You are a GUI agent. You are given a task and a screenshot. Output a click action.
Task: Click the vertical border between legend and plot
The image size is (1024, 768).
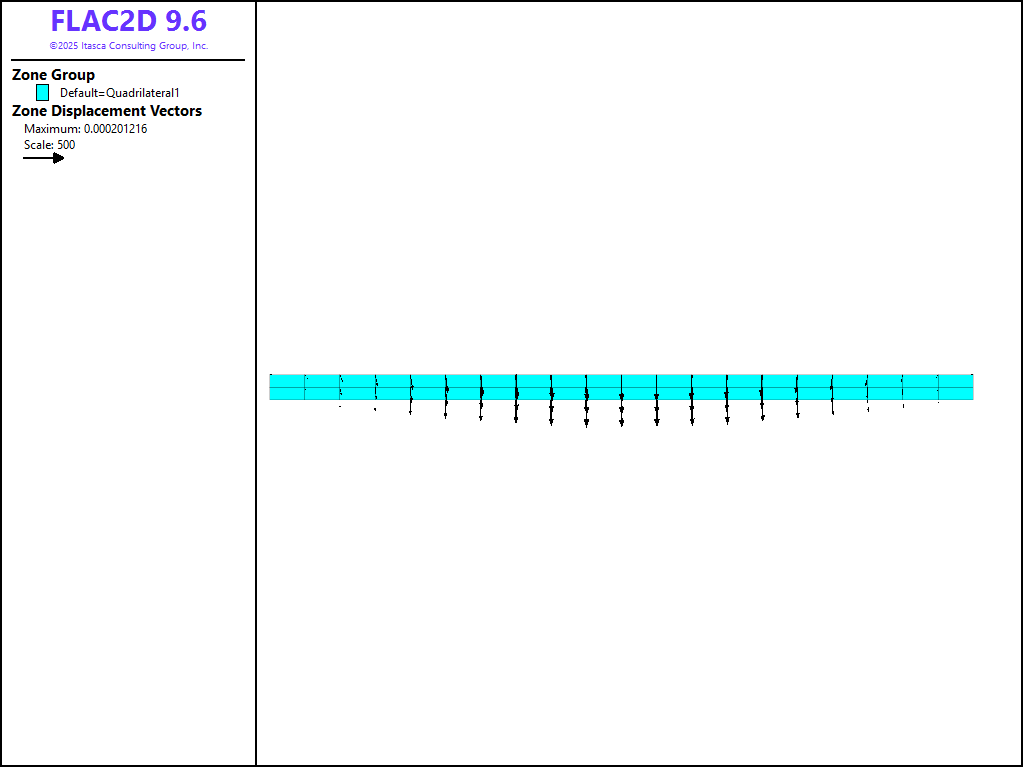256,400
